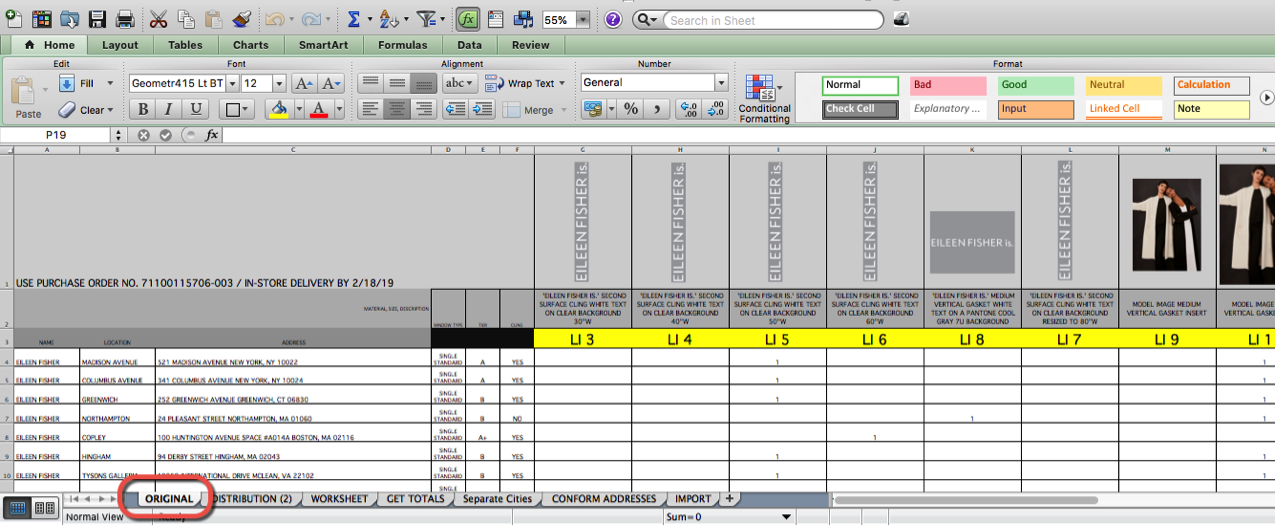Open the Data ribbon tab
This screenshot has width=1275, height=526.
tap(470, 45)
